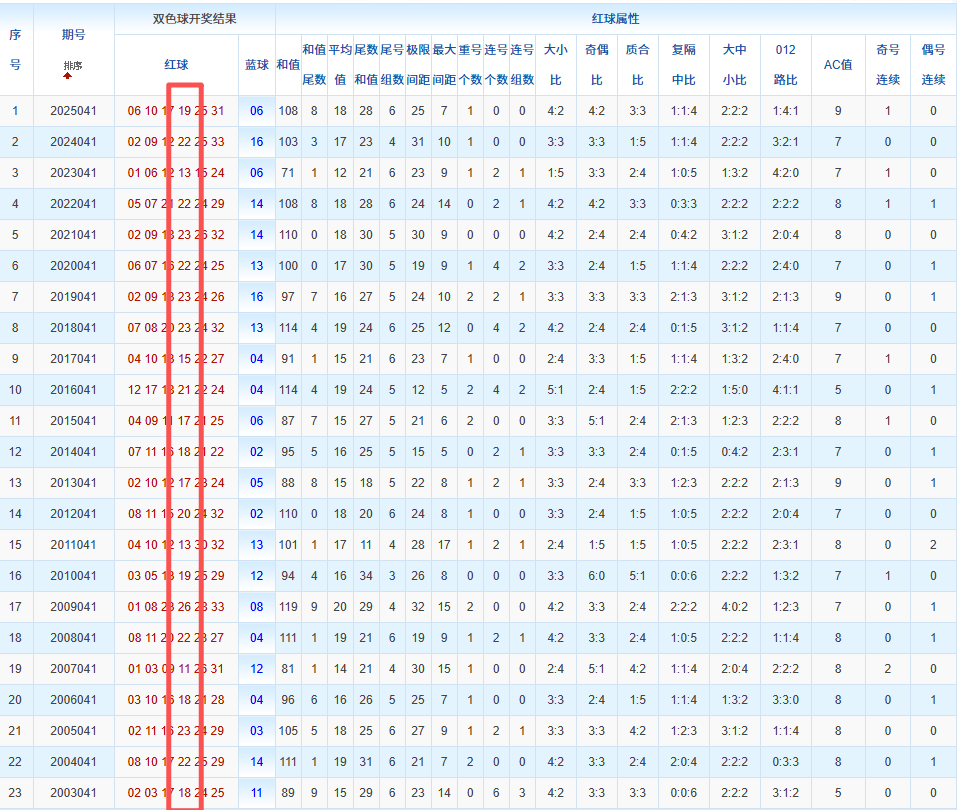Click the 质合比 column header

click(x=637, y=64)
